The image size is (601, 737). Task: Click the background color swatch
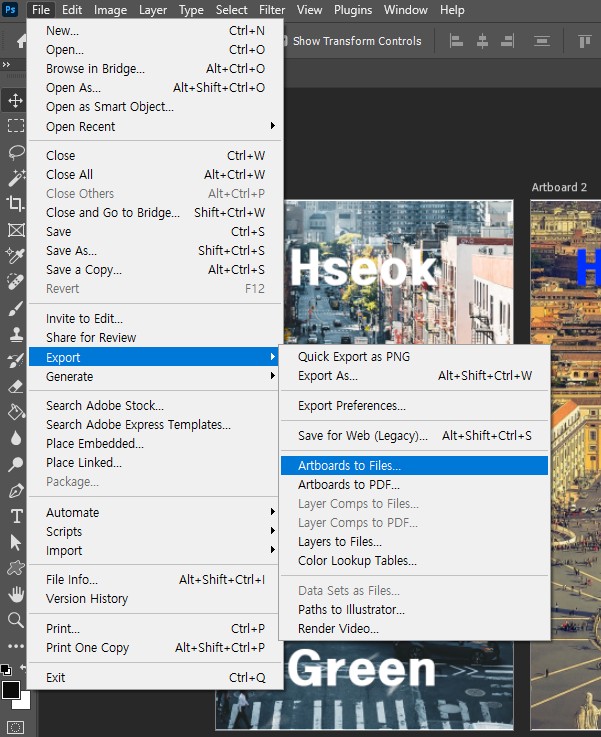coord(25,703)
